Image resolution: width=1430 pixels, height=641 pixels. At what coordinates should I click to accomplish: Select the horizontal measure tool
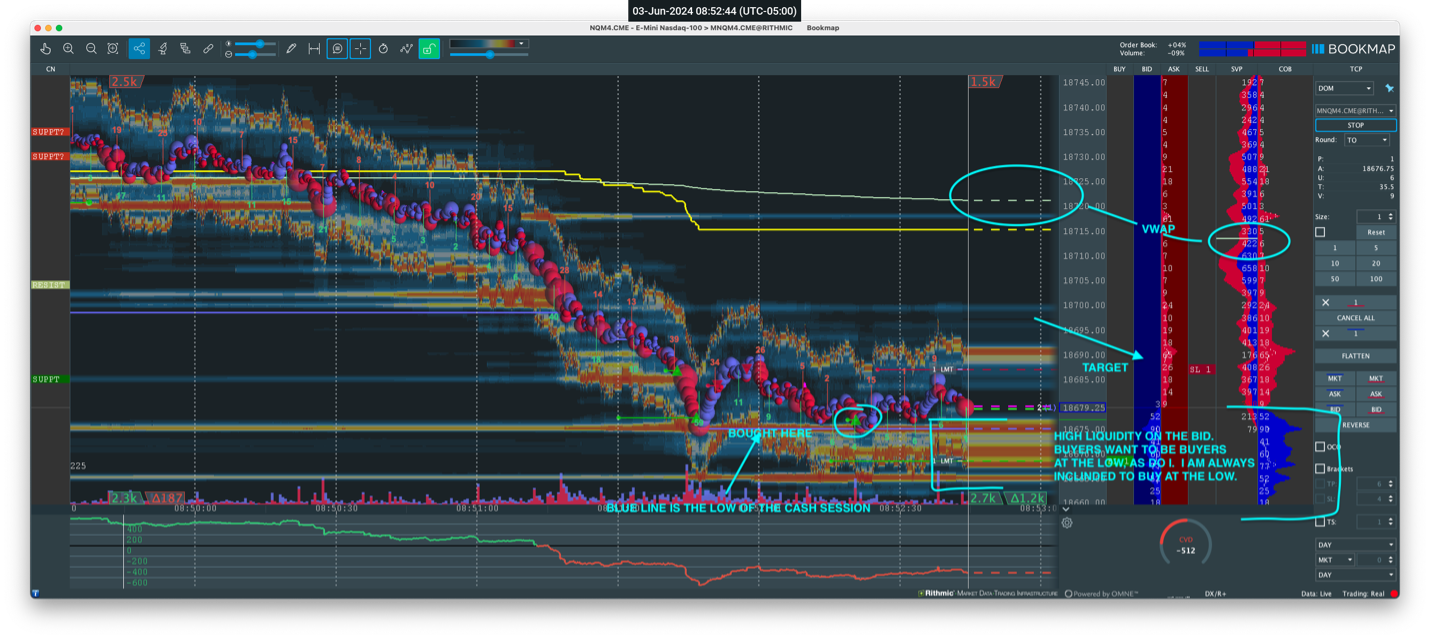[x=314, y=48]
